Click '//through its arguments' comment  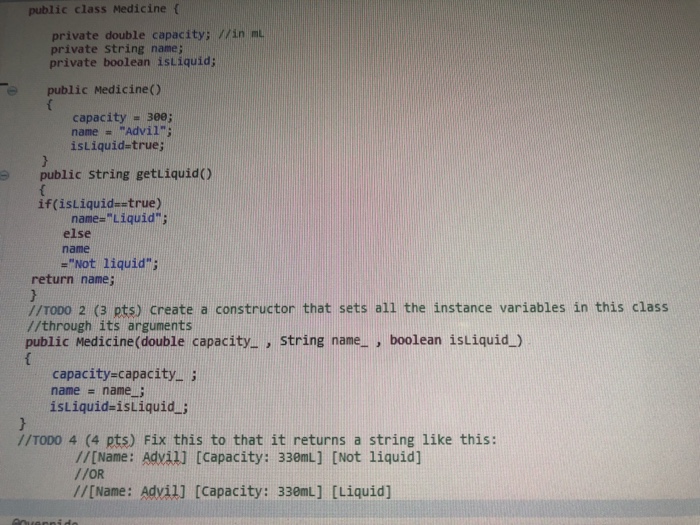(x=109, y=326)
